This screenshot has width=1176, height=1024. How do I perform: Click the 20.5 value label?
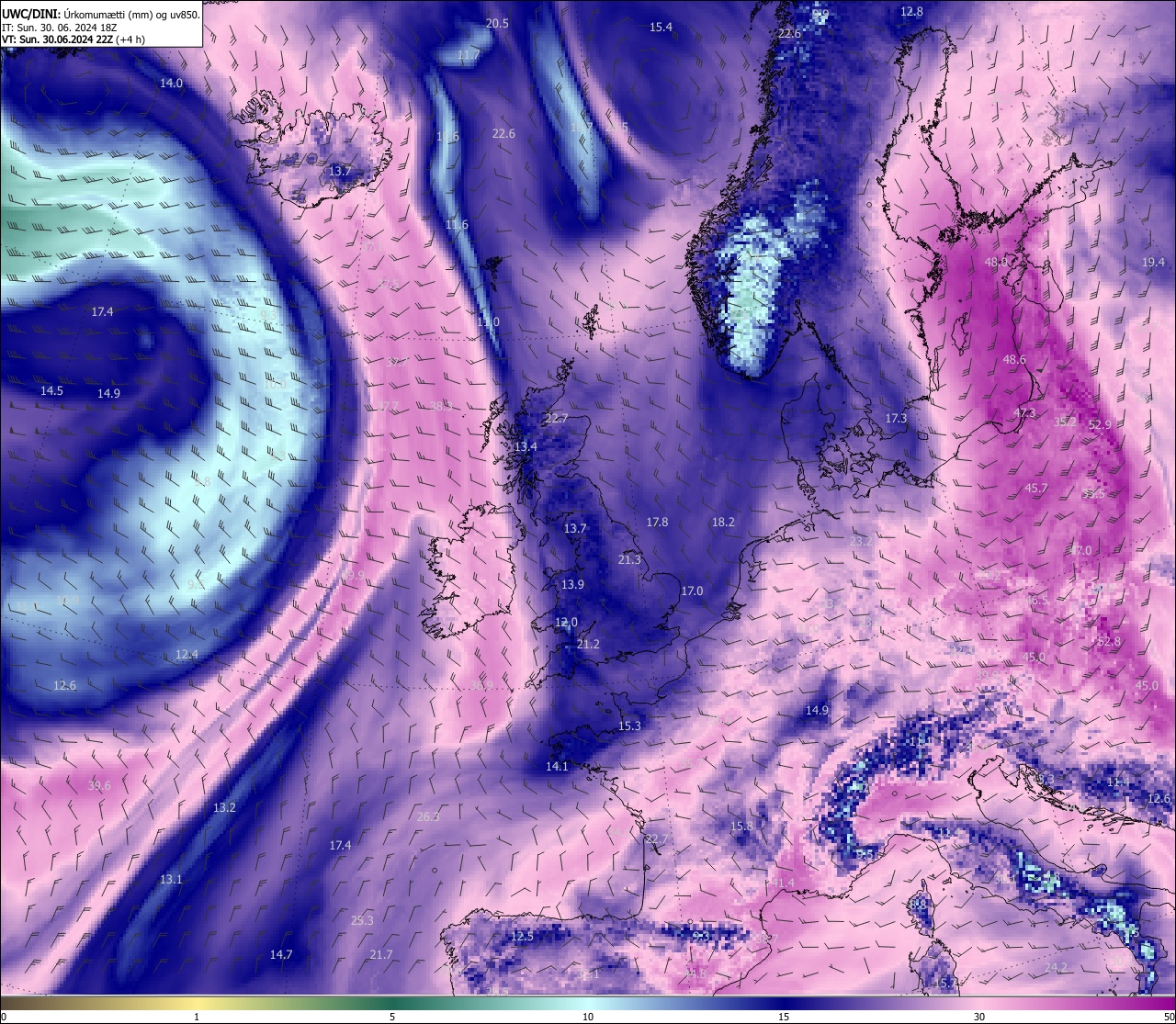coord(497,23)
